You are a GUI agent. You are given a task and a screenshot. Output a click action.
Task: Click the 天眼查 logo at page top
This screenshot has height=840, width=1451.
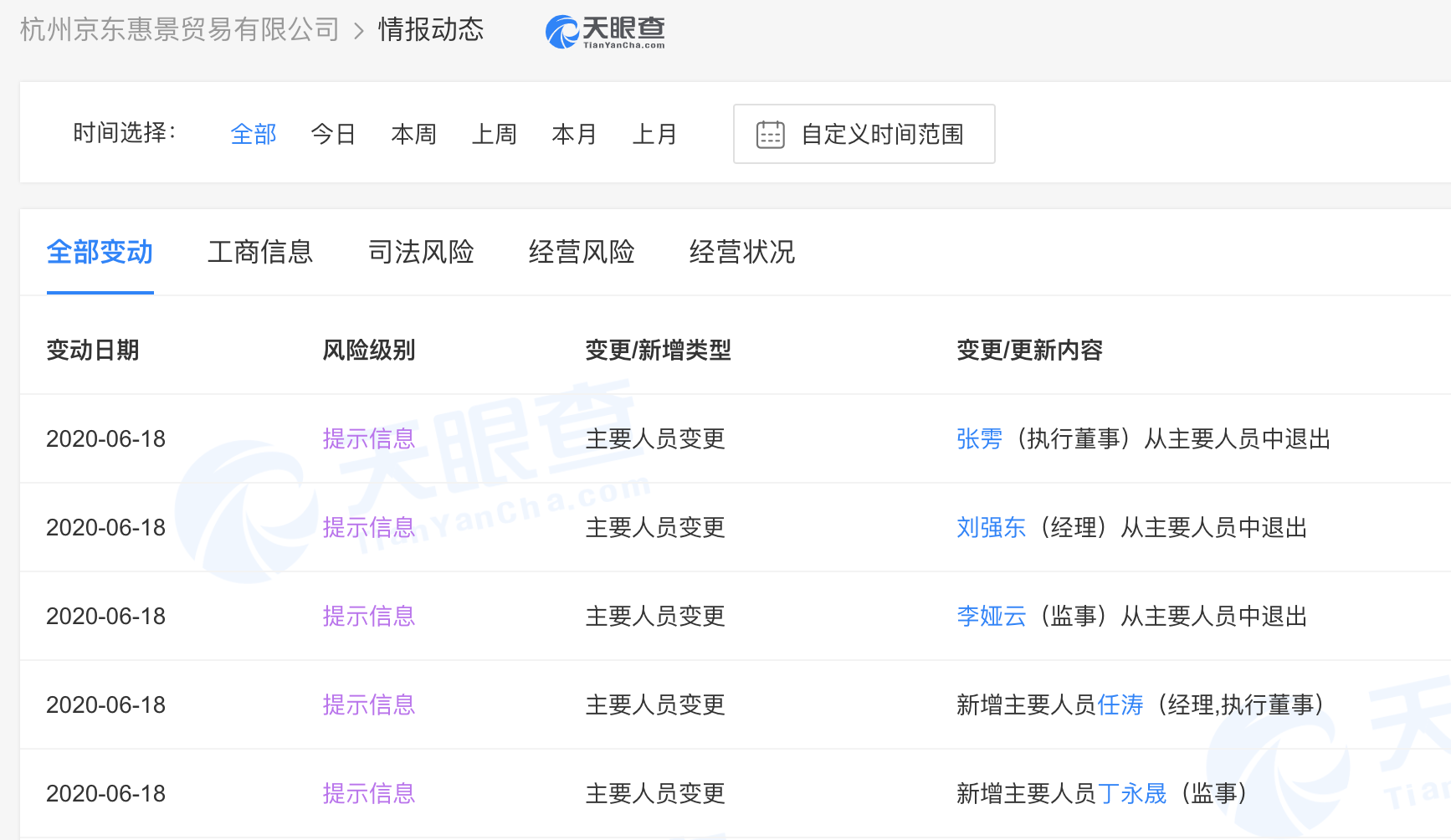(604, 30)
